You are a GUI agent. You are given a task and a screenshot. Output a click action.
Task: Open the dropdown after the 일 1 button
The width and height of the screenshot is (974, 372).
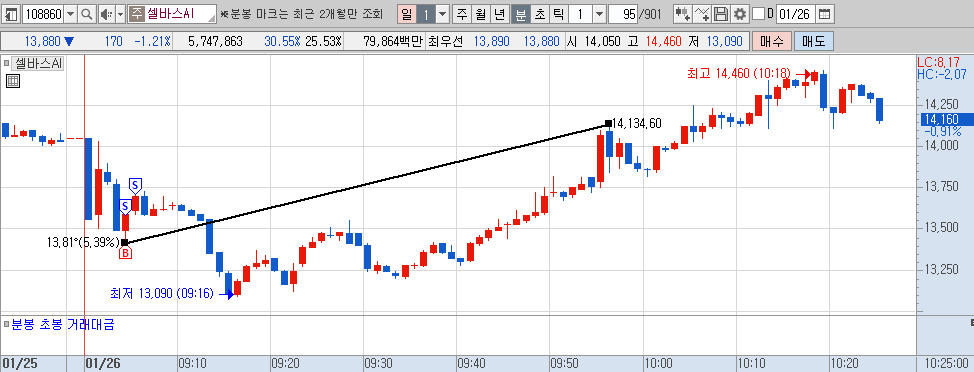pos(442,13)
